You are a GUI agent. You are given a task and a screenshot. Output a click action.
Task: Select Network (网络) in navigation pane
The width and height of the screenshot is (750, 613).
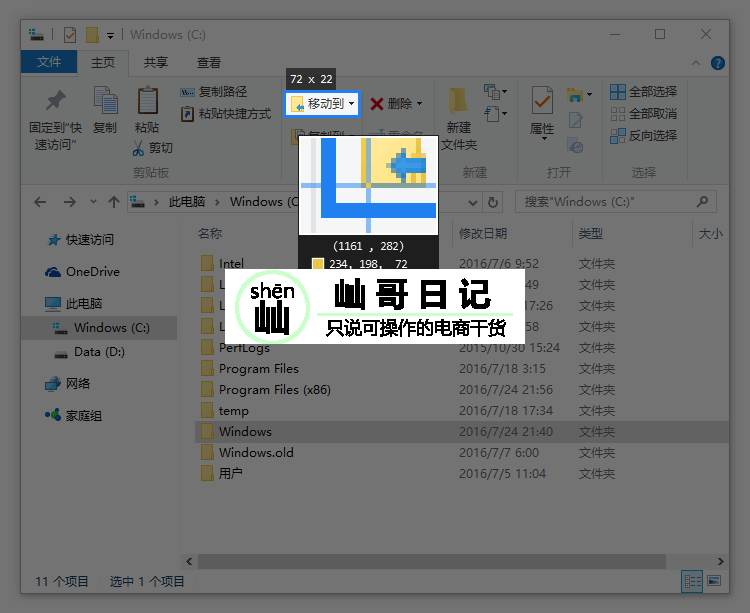(67, 383)
